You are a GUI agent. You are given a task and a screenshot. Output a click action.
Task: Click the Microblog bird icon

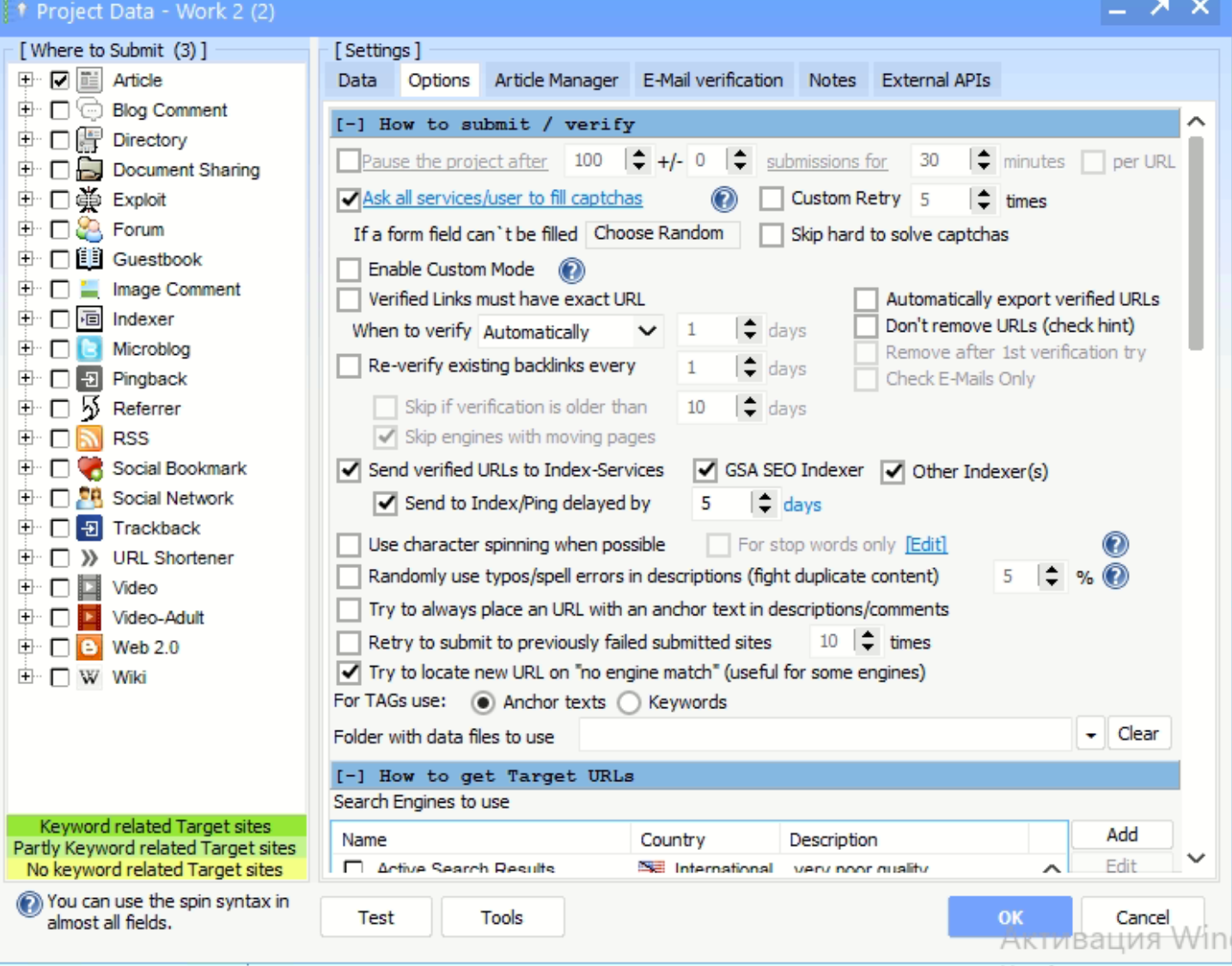click(89, 349)
